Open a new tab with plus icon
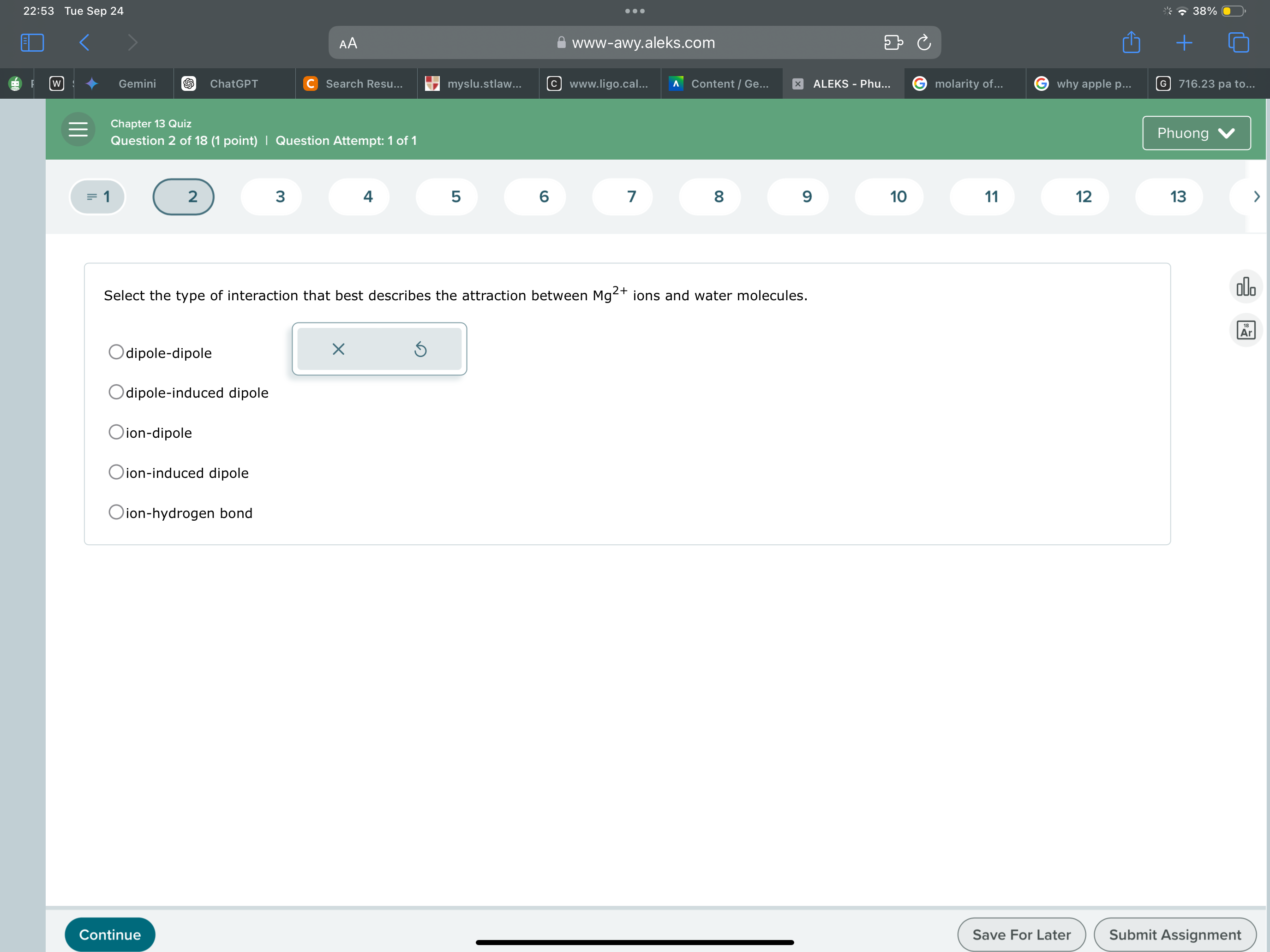 1184,42
